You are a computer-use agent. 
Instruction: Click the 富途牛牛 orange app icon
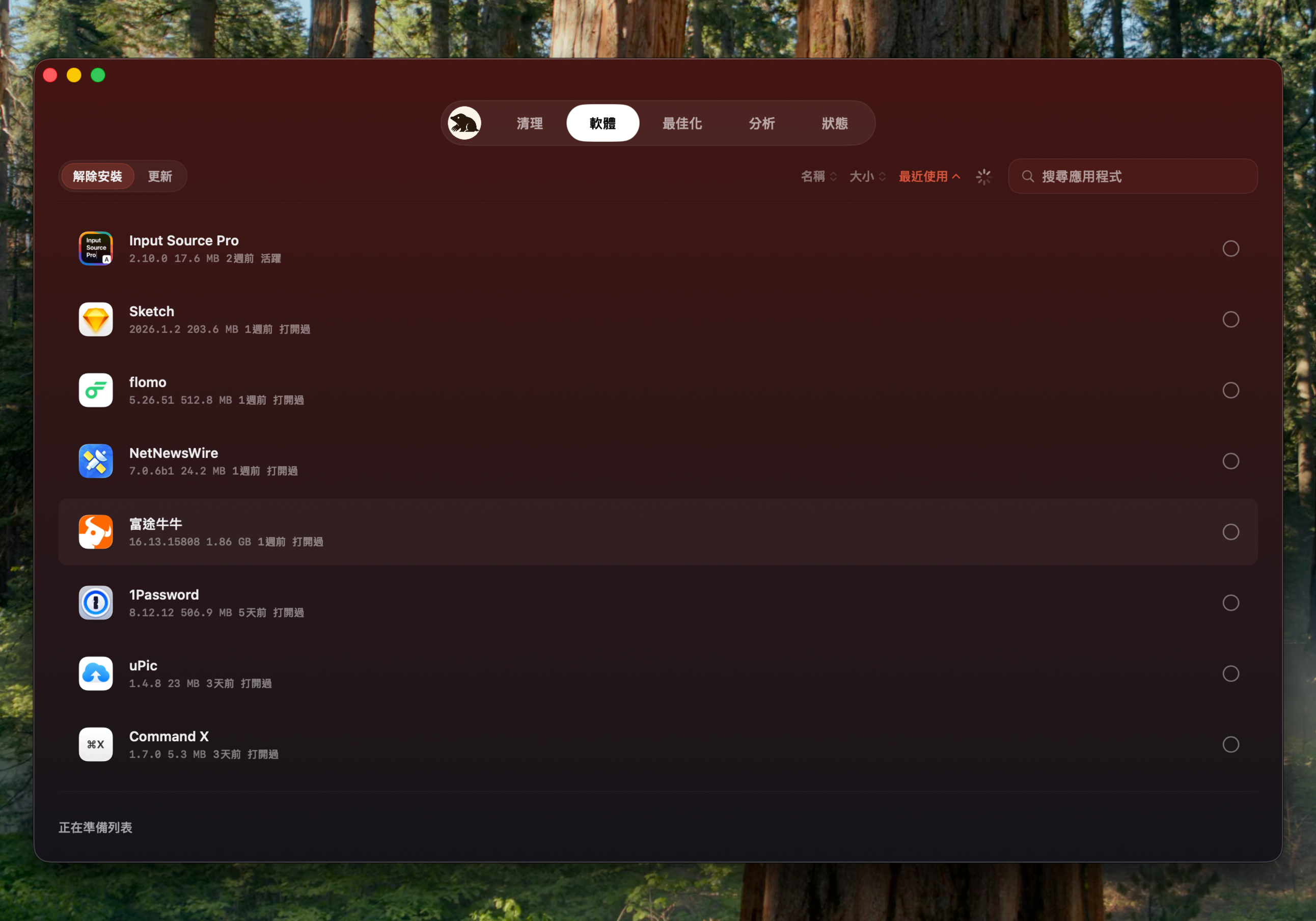tap(96, 532)
